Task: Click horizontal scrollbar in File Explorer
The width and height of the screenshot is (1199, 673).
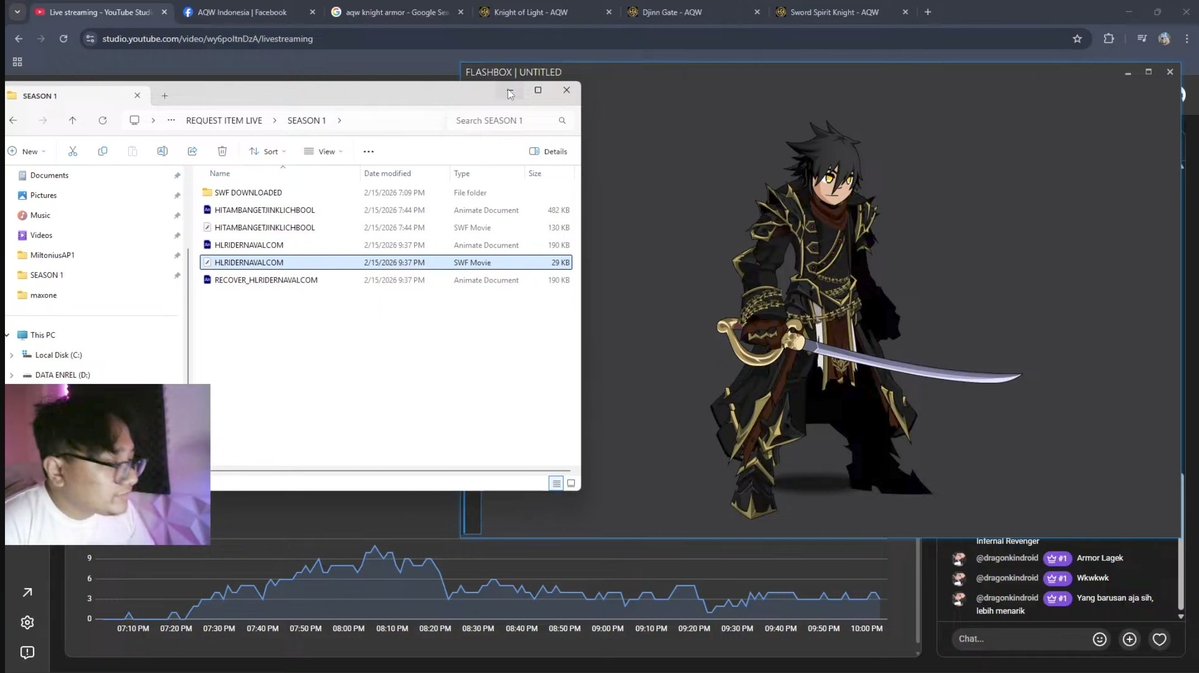Action: point(390,470)
